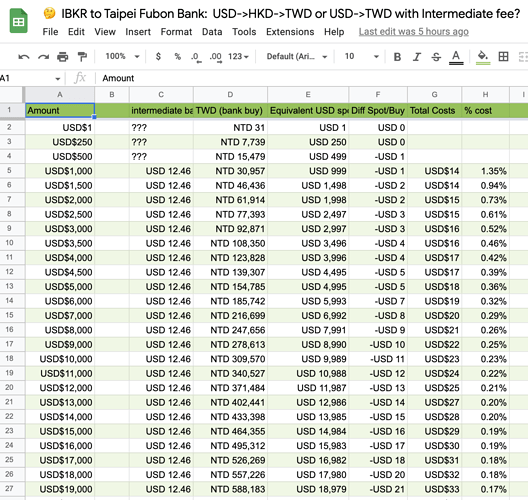Select cell 'USD 499' in row 4
528x500 pixels.
pos(308,157)
